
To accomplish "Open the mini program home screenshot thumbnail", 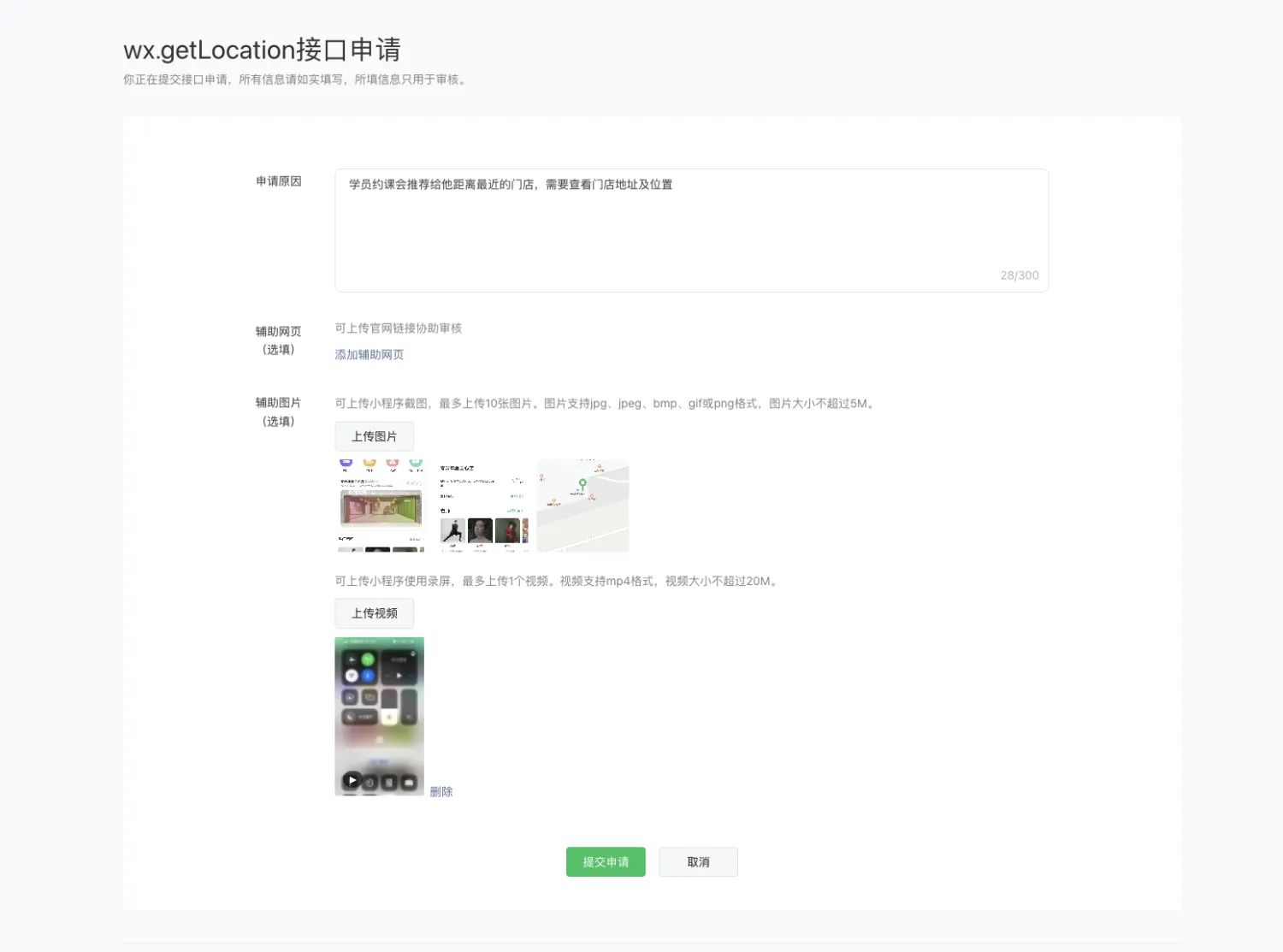I will 379,505.
